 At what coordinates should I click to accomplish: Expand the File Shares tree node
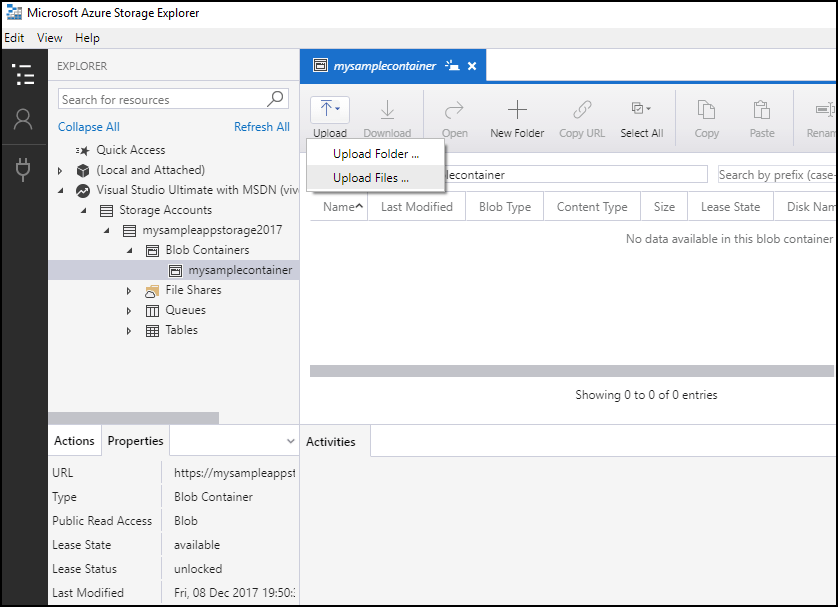128,290
